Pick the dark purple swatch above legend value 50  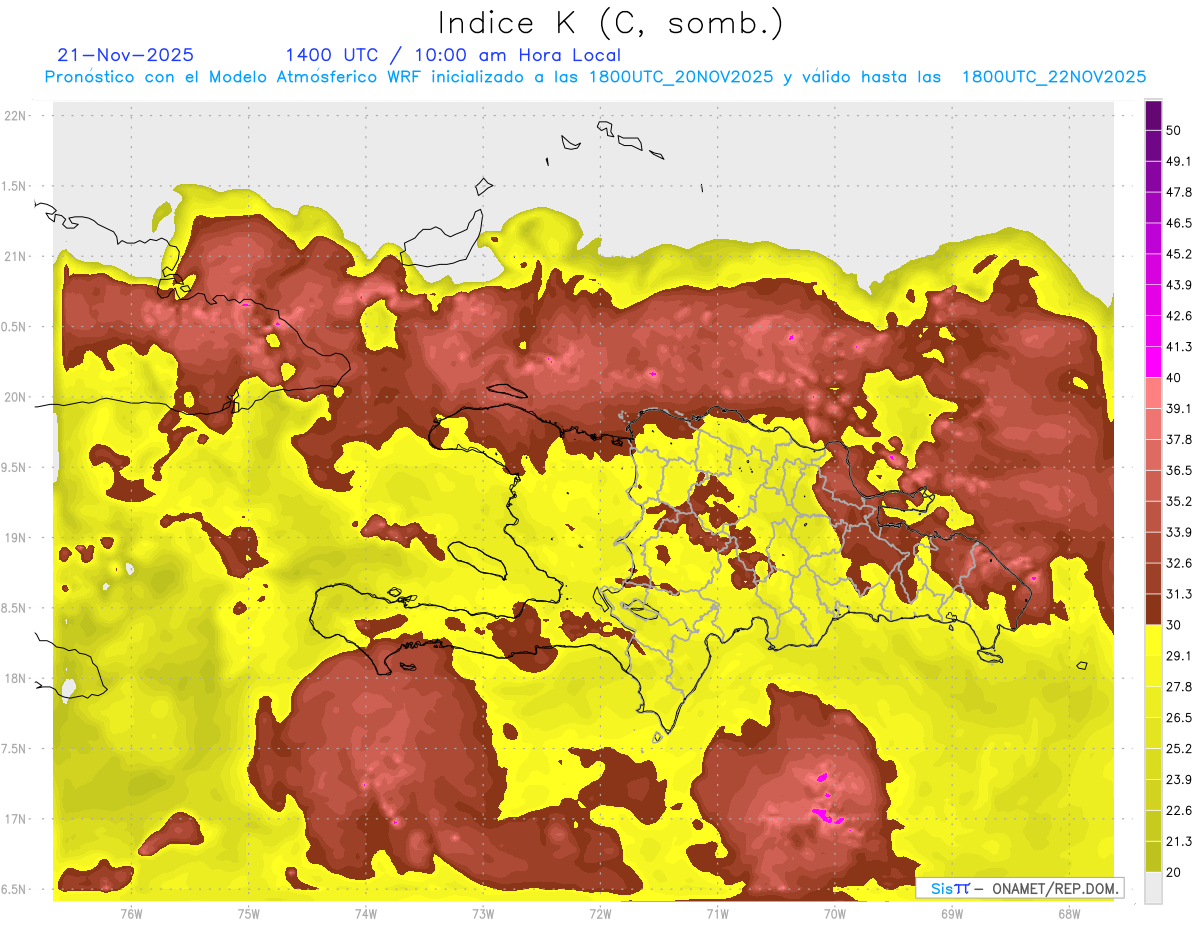[1153, 117]
